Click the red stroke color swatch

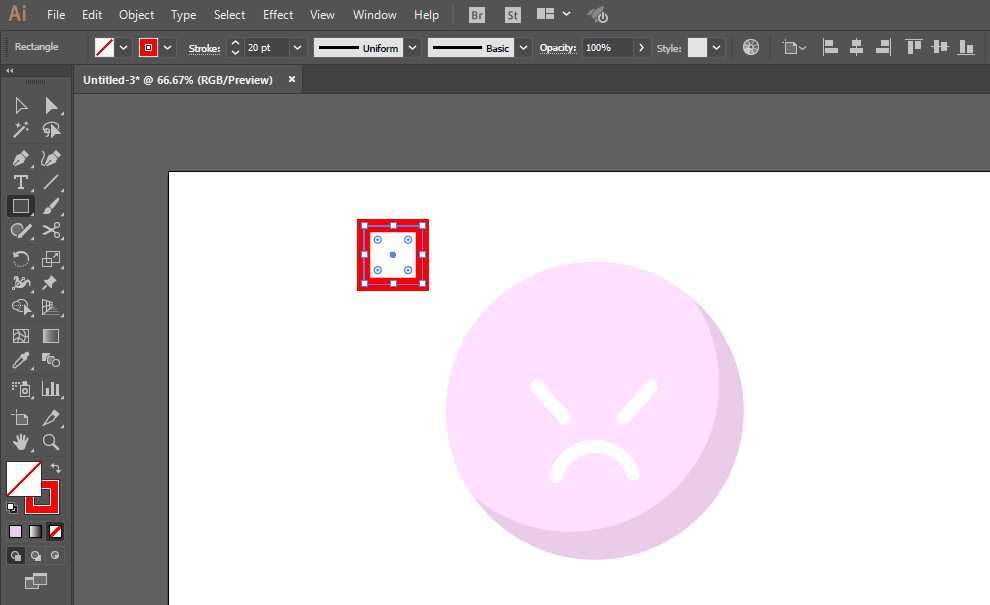click(148, 47)
